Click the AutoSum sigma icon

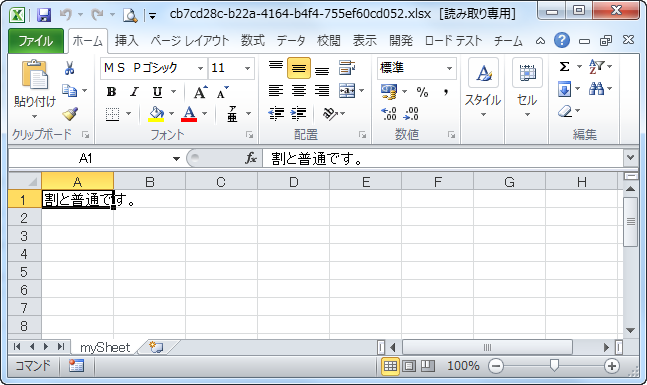[564, 66]
